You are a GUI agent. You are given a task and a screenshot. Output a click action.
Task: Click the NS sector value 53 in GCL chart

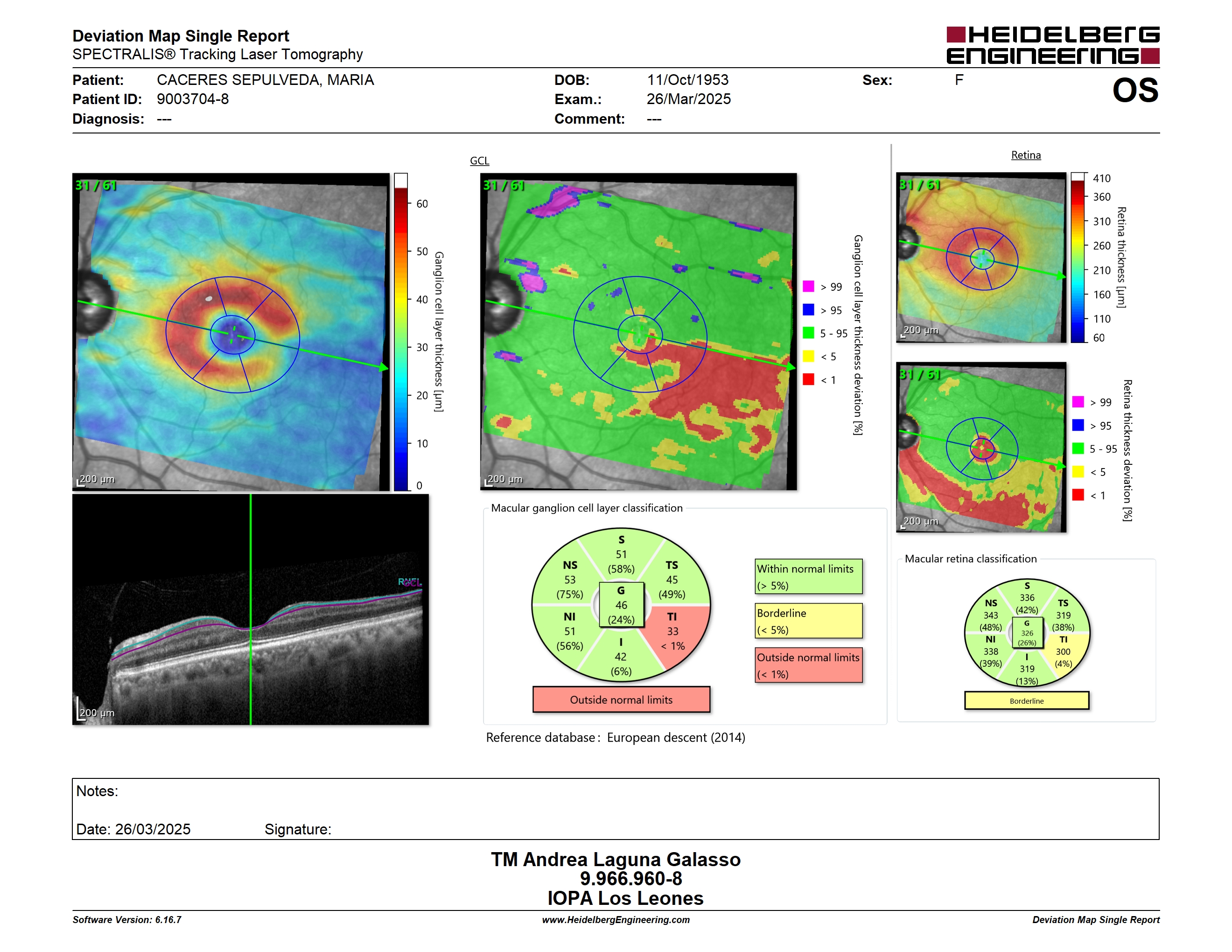(570, 580)
